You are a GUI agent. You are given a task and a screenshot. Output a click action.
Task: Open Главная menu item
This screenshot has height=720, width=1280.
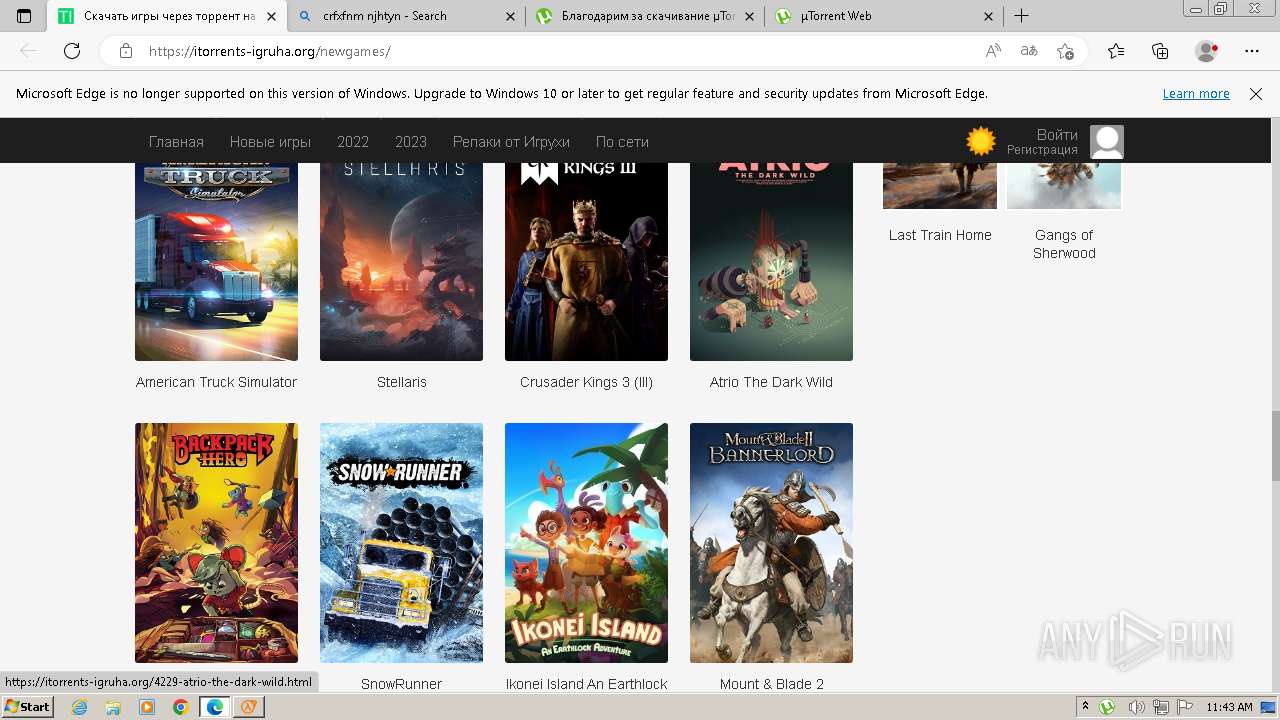176,142
